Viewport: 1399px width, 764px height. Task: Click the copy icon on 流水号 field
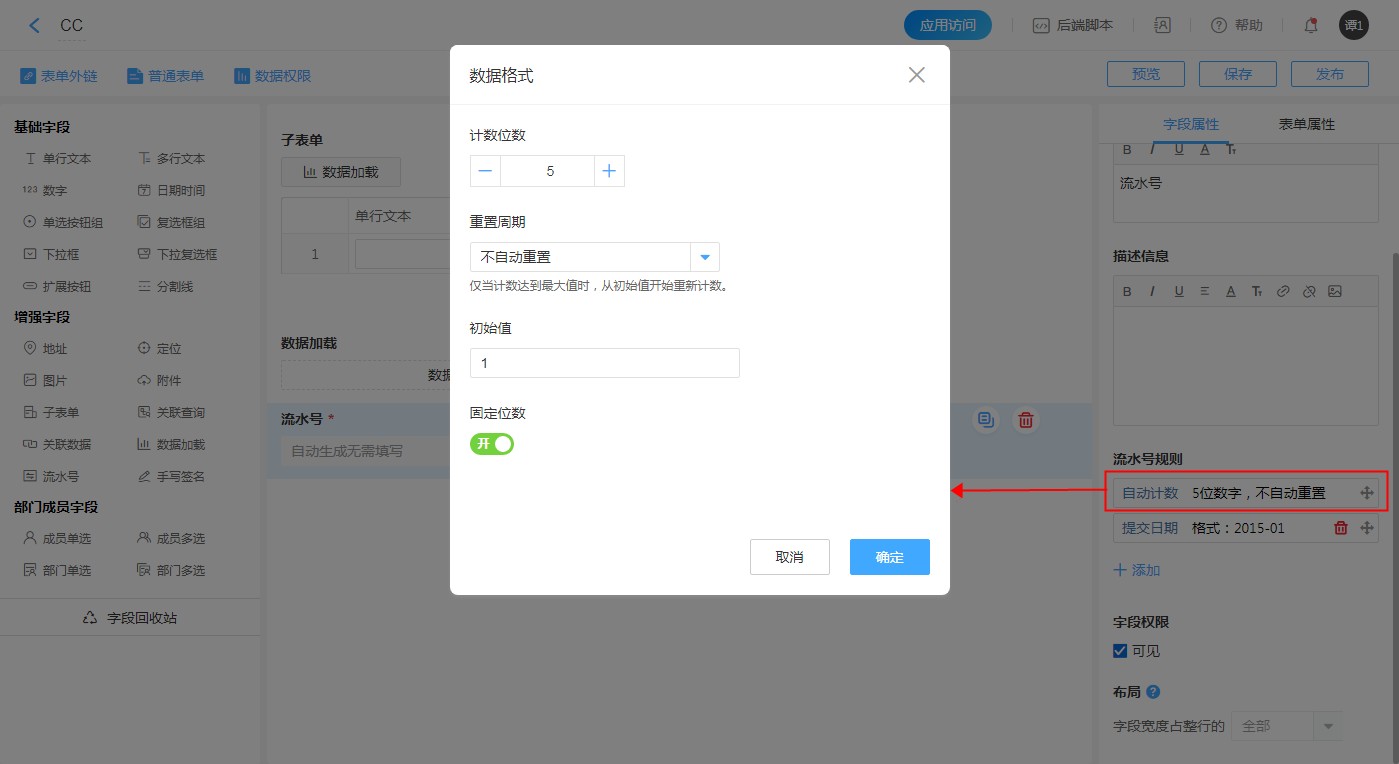(986, 420)
